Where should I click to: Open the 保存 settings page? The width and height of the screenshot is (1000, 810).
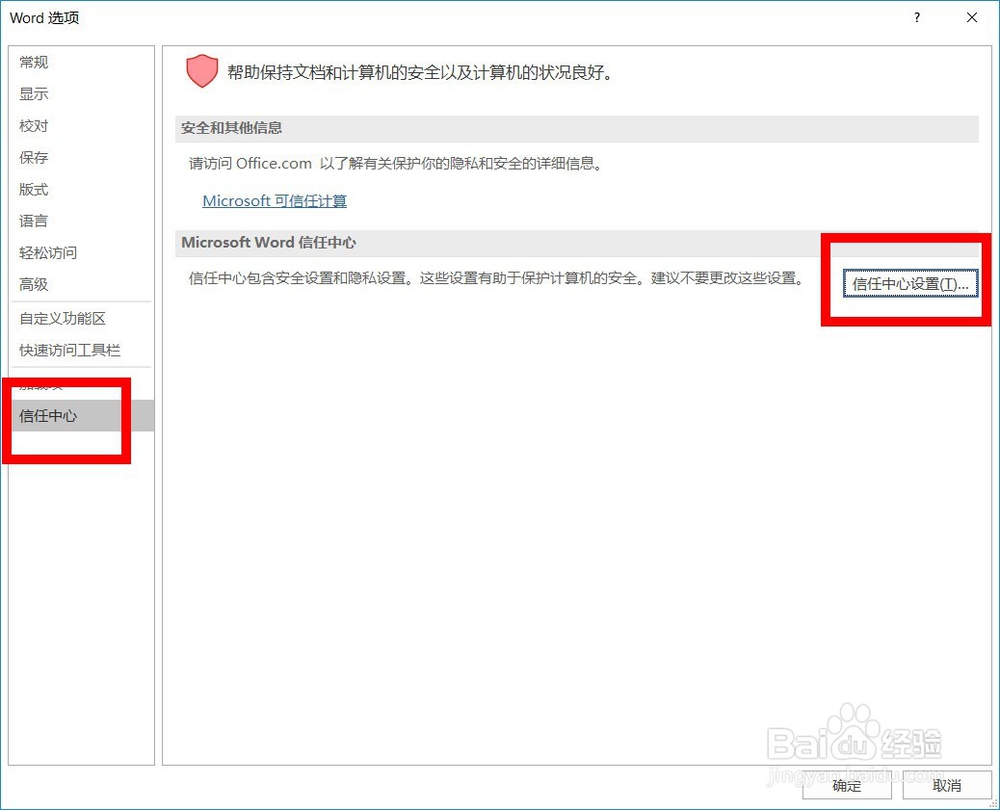click(x=33, y=157)
